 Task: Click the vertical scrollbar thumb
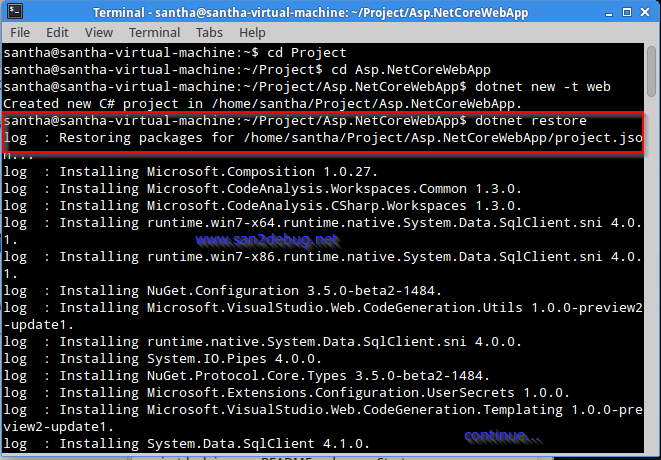[x=652, y=71]
